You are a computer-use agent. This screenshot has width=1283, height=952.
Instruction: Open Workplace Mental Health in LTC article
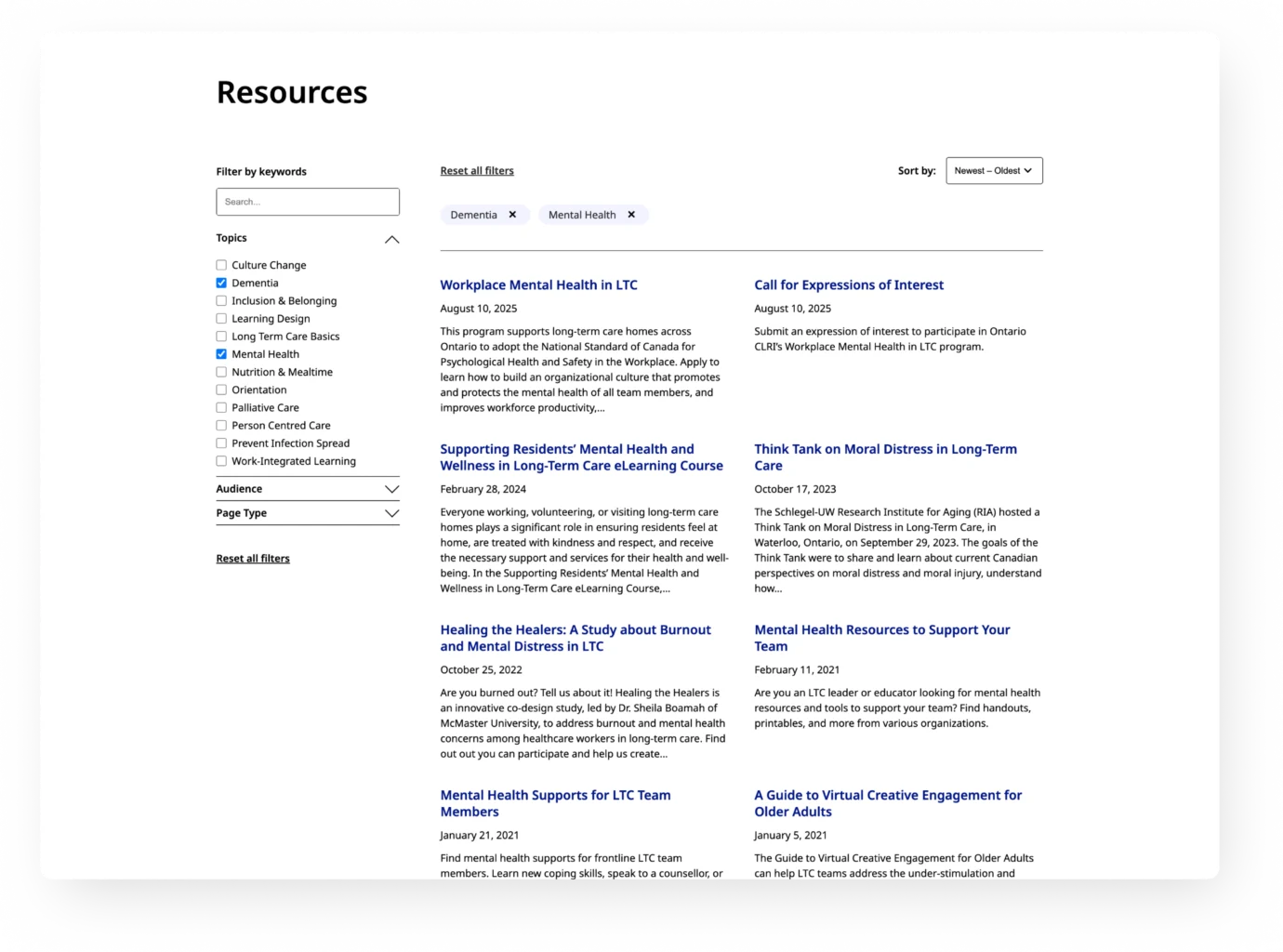538,285
